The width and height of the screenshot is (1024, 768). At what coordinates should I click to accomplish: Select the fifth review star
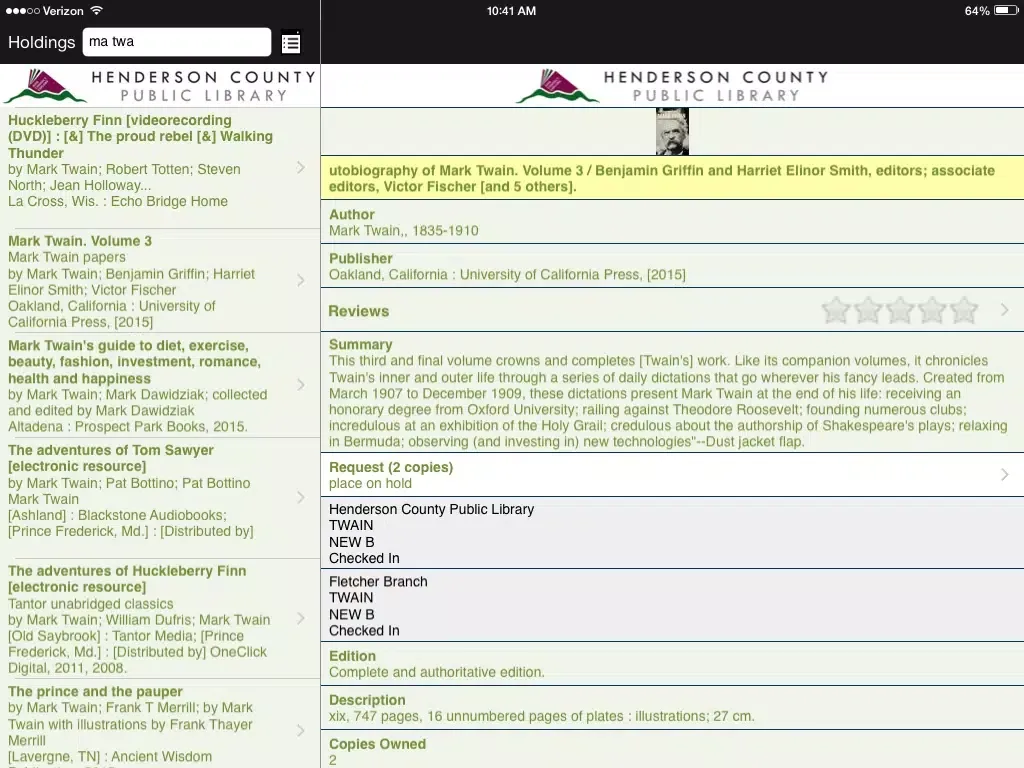tap(964, 311)
